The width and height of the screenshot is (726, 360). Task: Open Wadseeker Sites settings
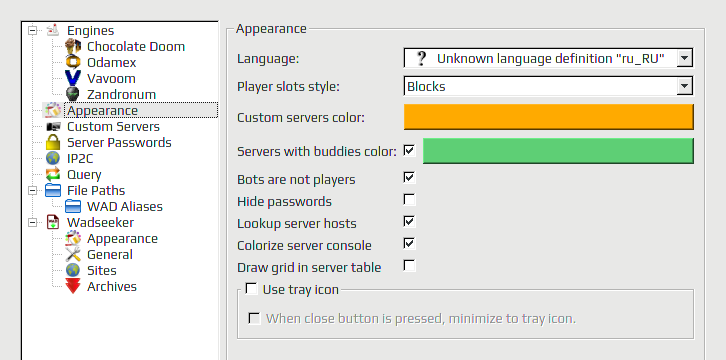pos(102,270)
